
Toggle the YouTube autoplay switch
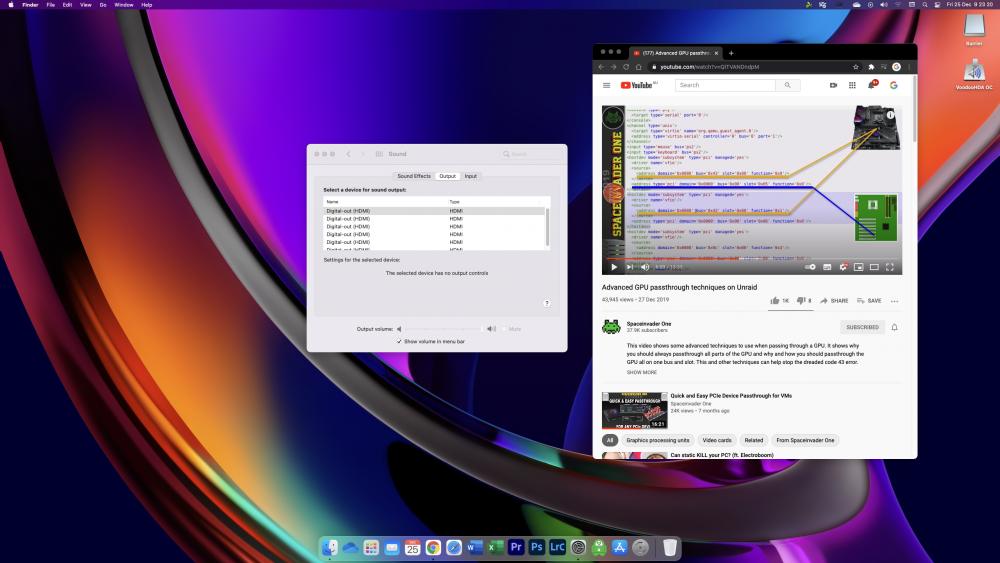(811, 267)
